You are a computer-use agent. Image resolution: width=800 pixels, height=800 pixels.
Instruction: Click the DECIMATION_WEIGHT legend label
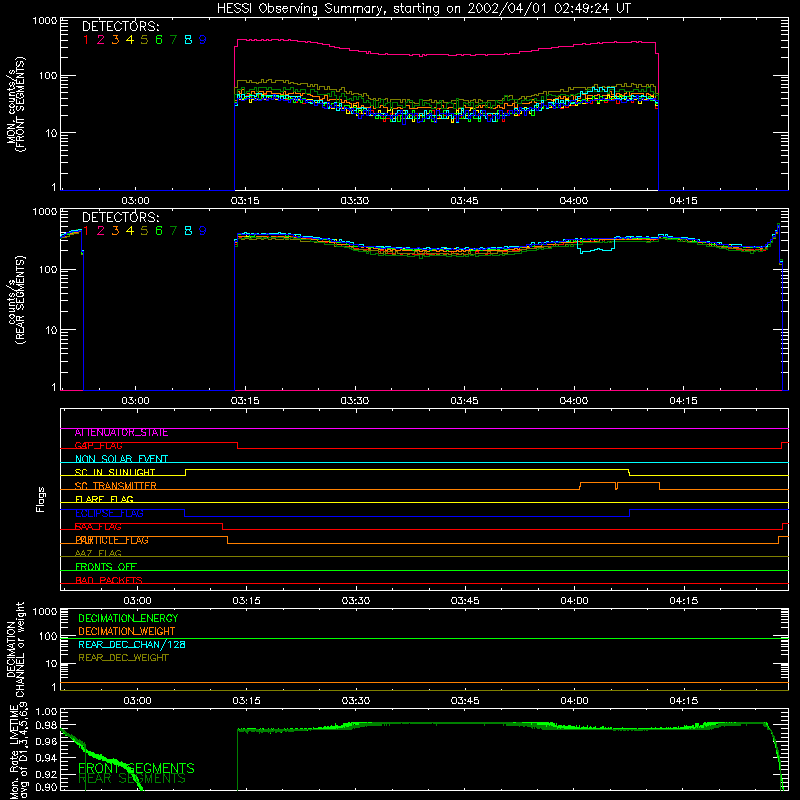coord(127,631)
